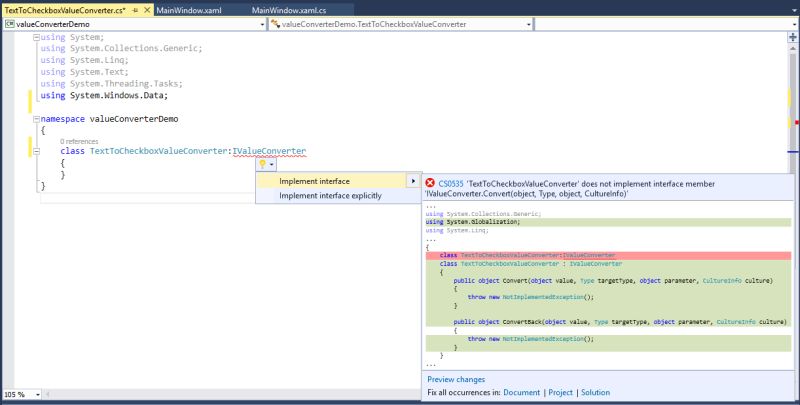Collapse the TextToCheckboxValueConverter class block
This screenshot has height=405, width=800.
click(37, 152)
